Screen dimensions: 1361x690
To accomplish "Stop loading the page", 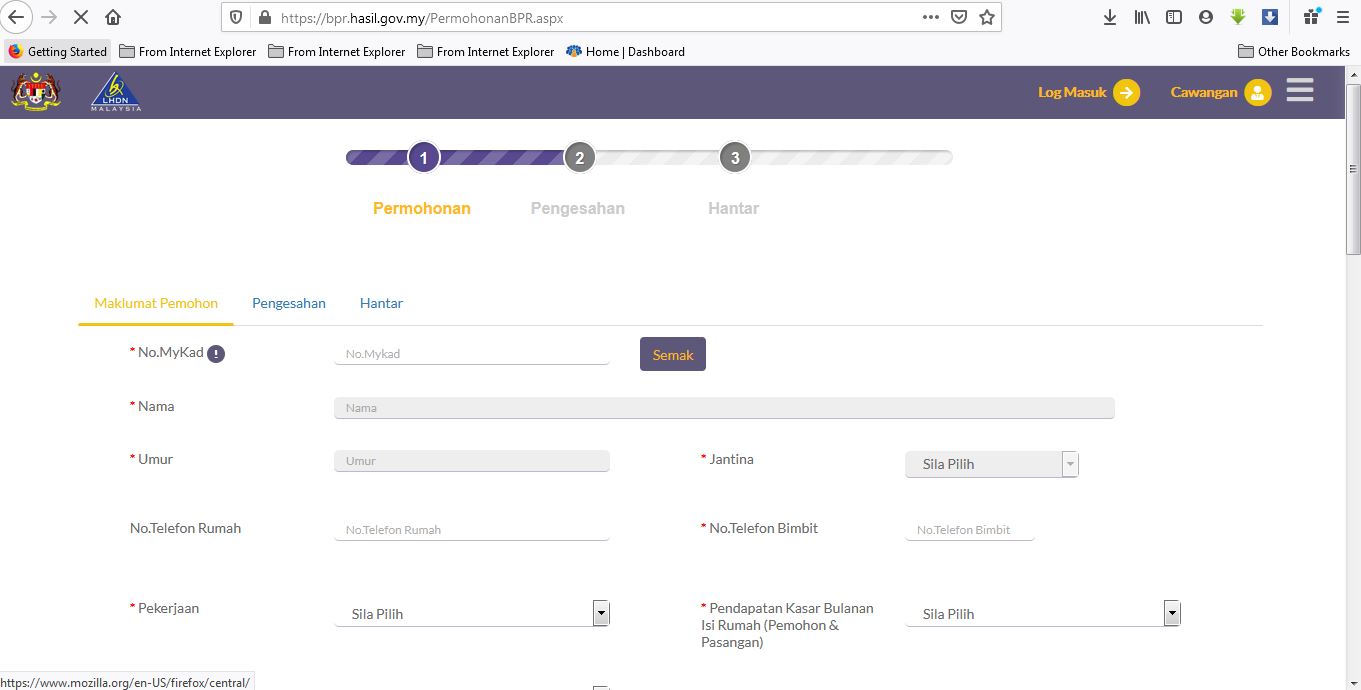I will [81, 17].
